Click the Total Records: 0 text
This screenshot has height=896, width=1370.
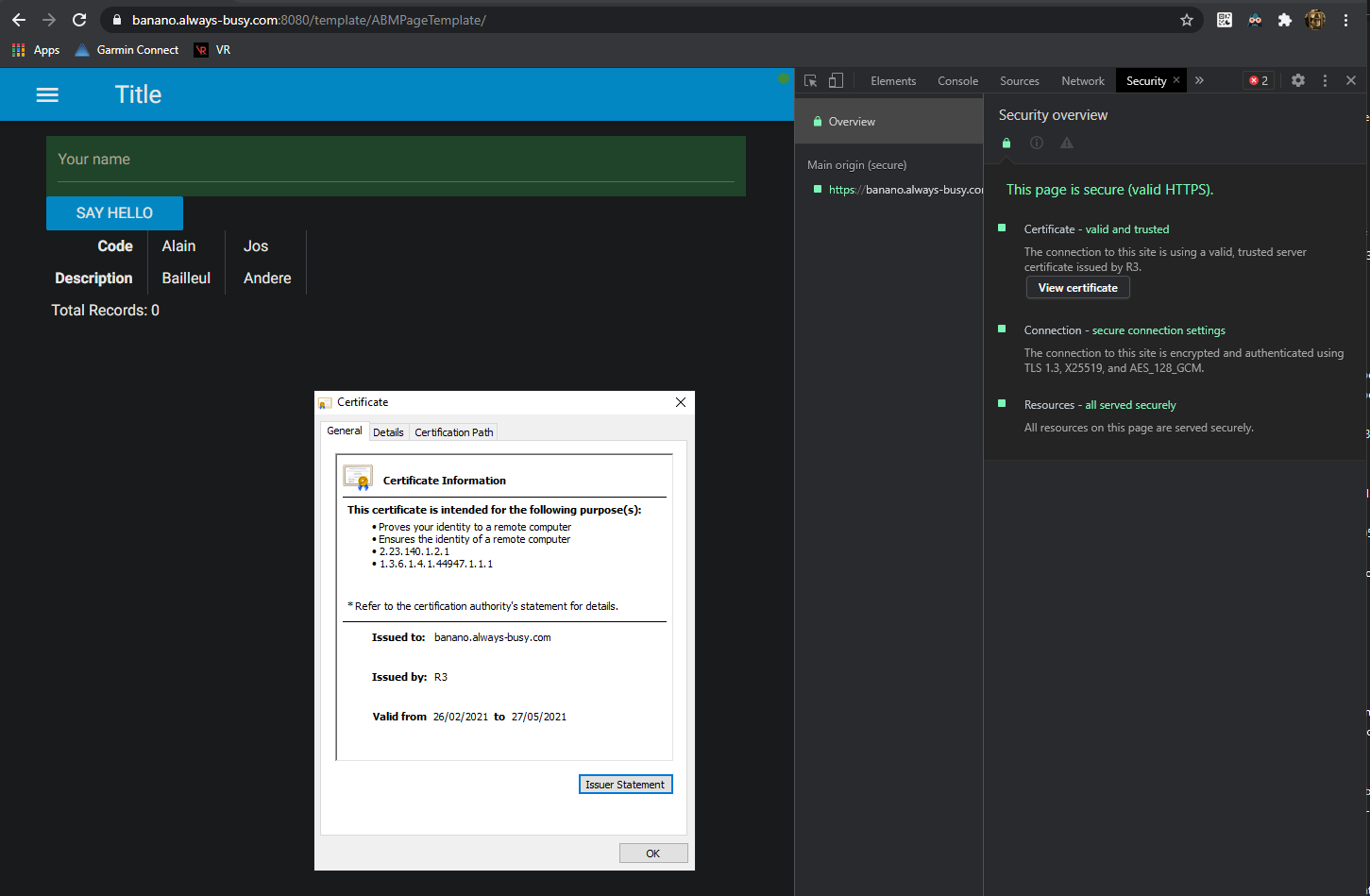(x=106, y=311)
